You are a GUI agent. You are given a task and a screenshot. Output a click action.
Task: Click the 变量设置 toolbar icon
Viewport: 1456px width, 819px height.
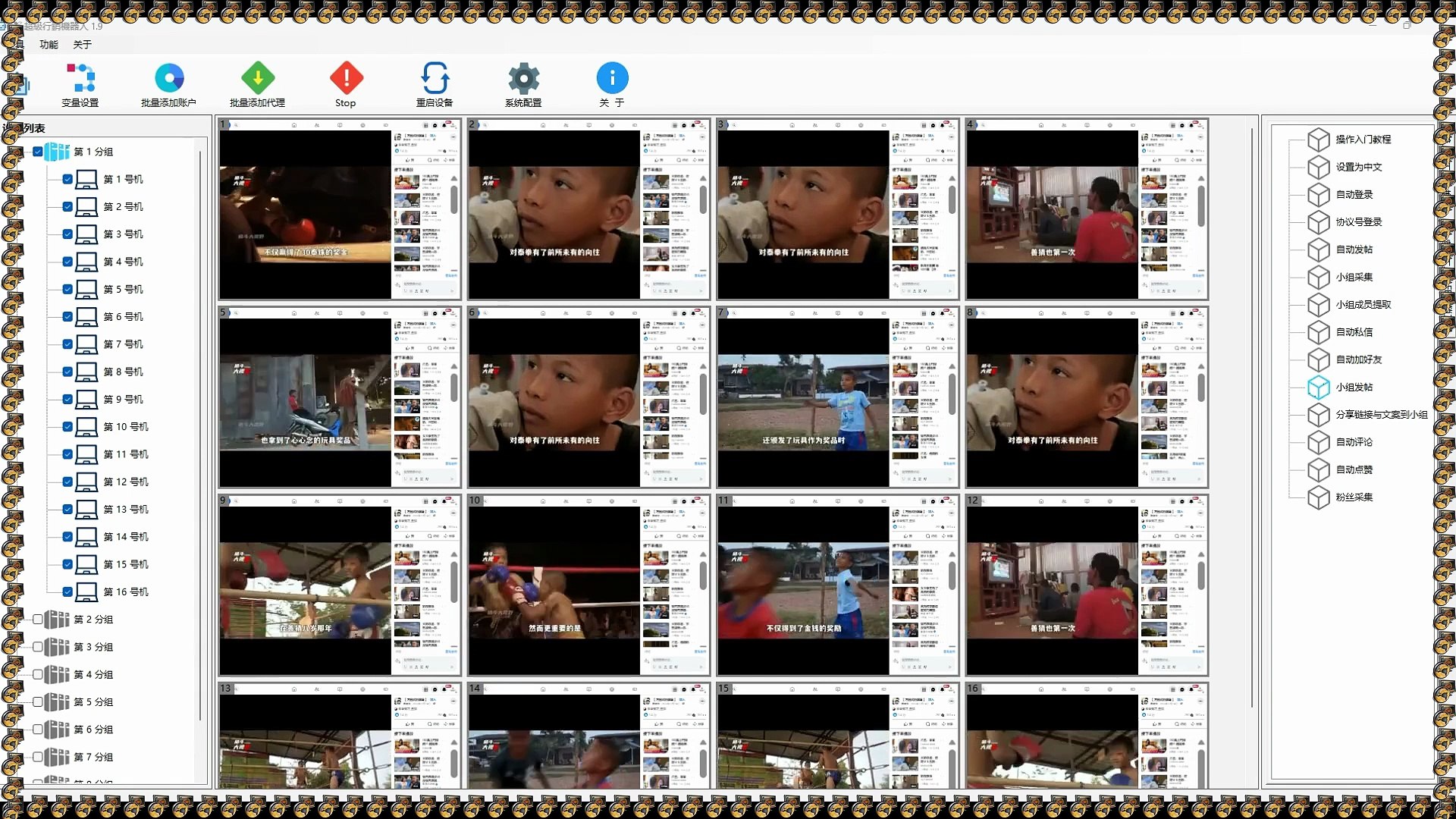(x=80, y=79)
